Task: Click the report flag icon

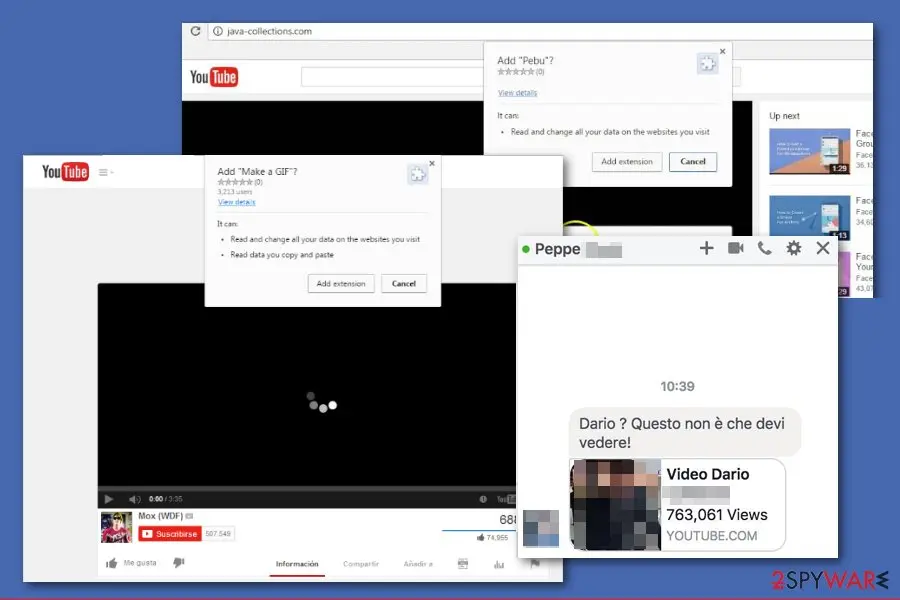Action: pos(535,564)
